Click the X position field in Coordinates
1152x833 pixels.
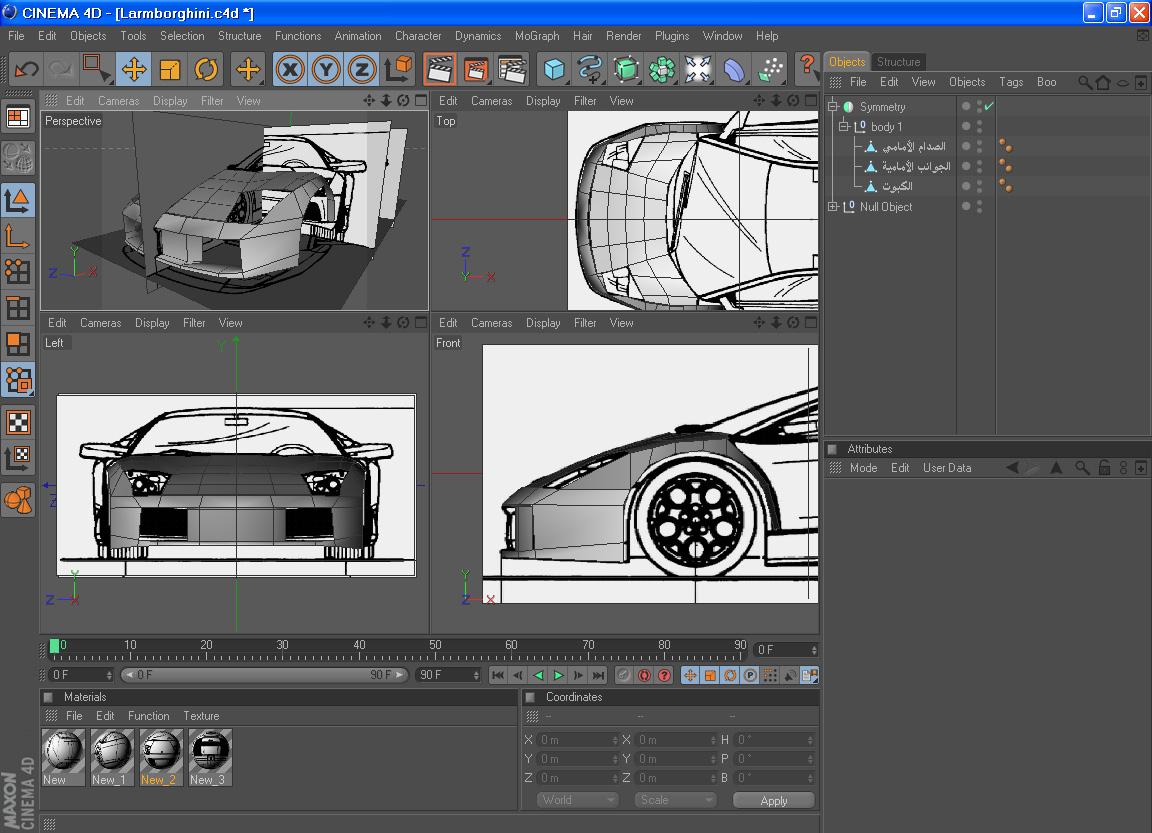(578, 740)
